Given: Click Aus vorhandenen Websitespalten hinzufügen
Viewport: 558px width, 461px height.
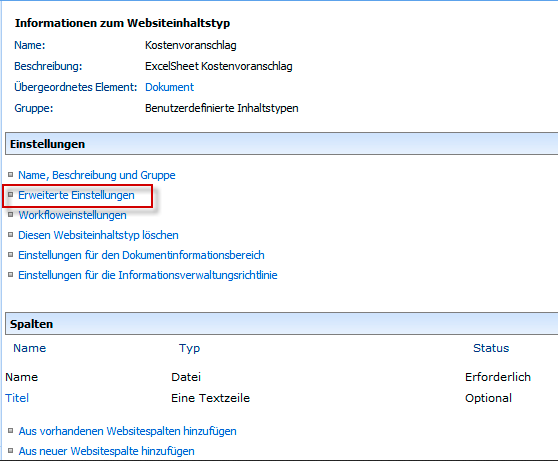Looking at the screenshot, I should (x=127, y=431).
